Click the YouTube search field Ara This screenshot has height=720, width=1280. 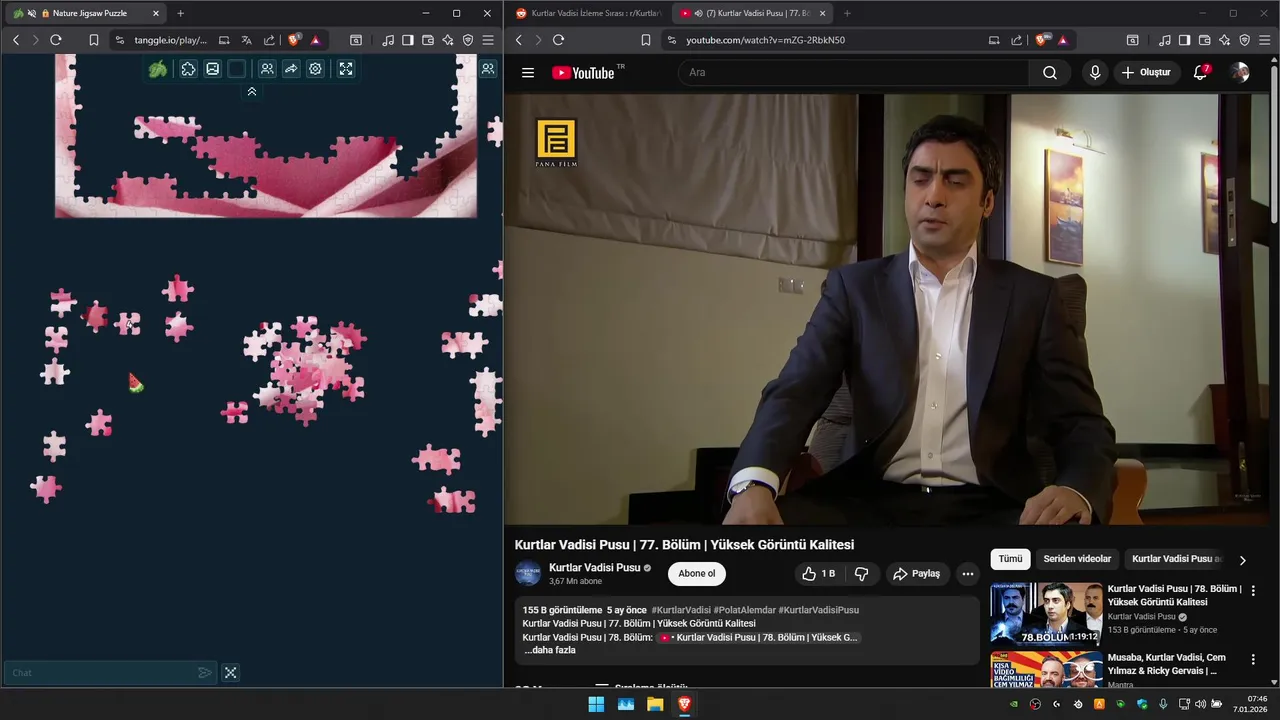[853, 73]
